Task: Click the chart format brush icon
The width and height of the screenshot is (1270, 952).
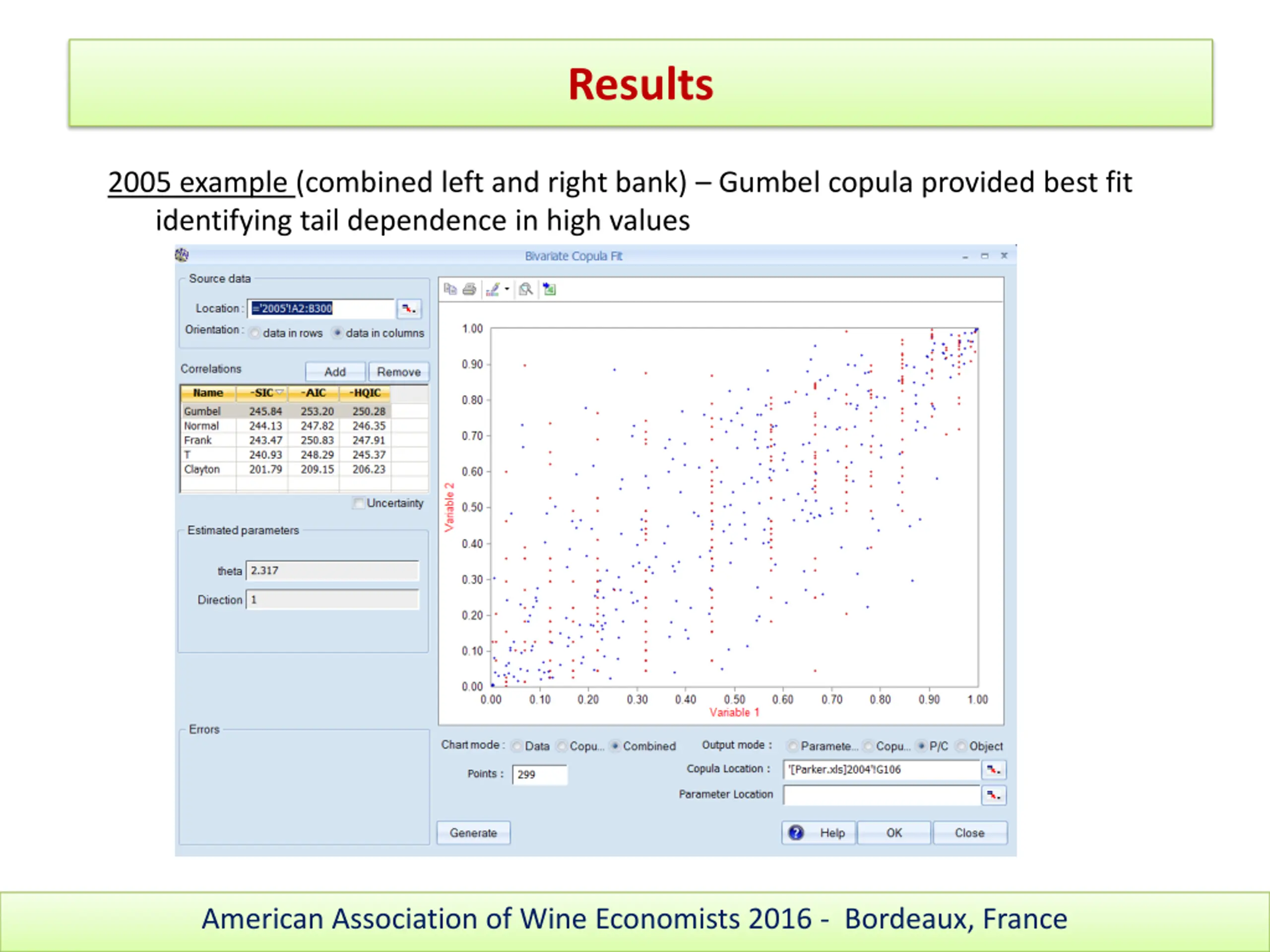Action: [492, 289]
